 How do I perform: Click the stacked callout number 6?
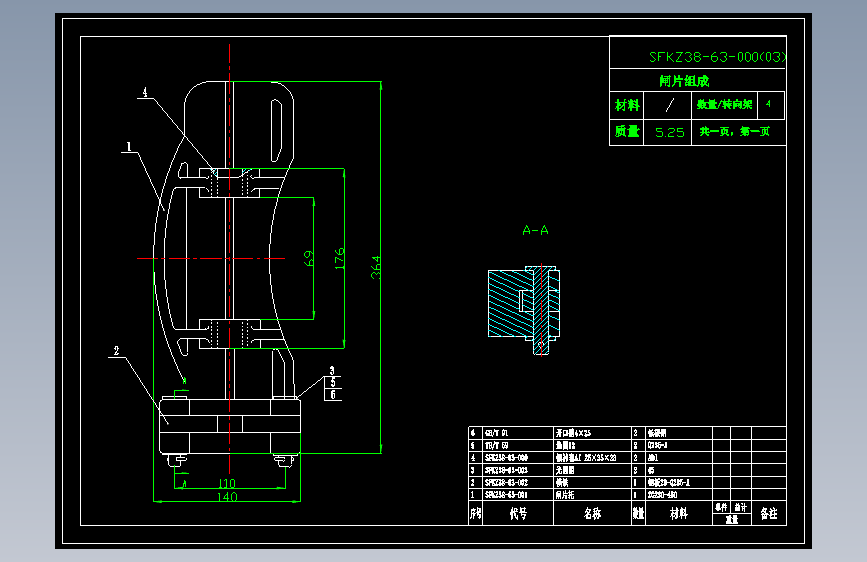click(333, 394)
